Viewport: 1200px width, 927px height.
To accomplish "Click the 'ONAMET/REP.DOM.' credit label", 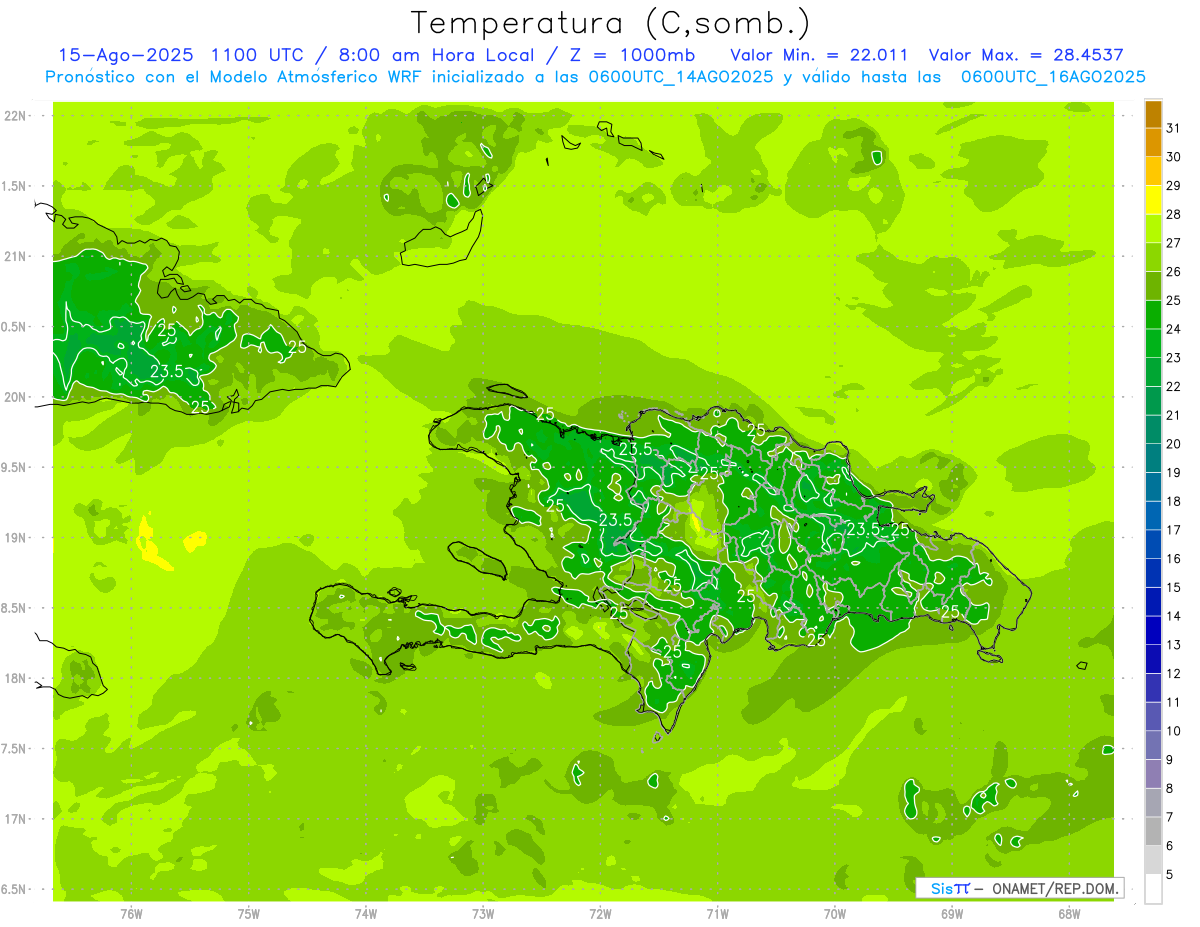I will (1056, 888).
